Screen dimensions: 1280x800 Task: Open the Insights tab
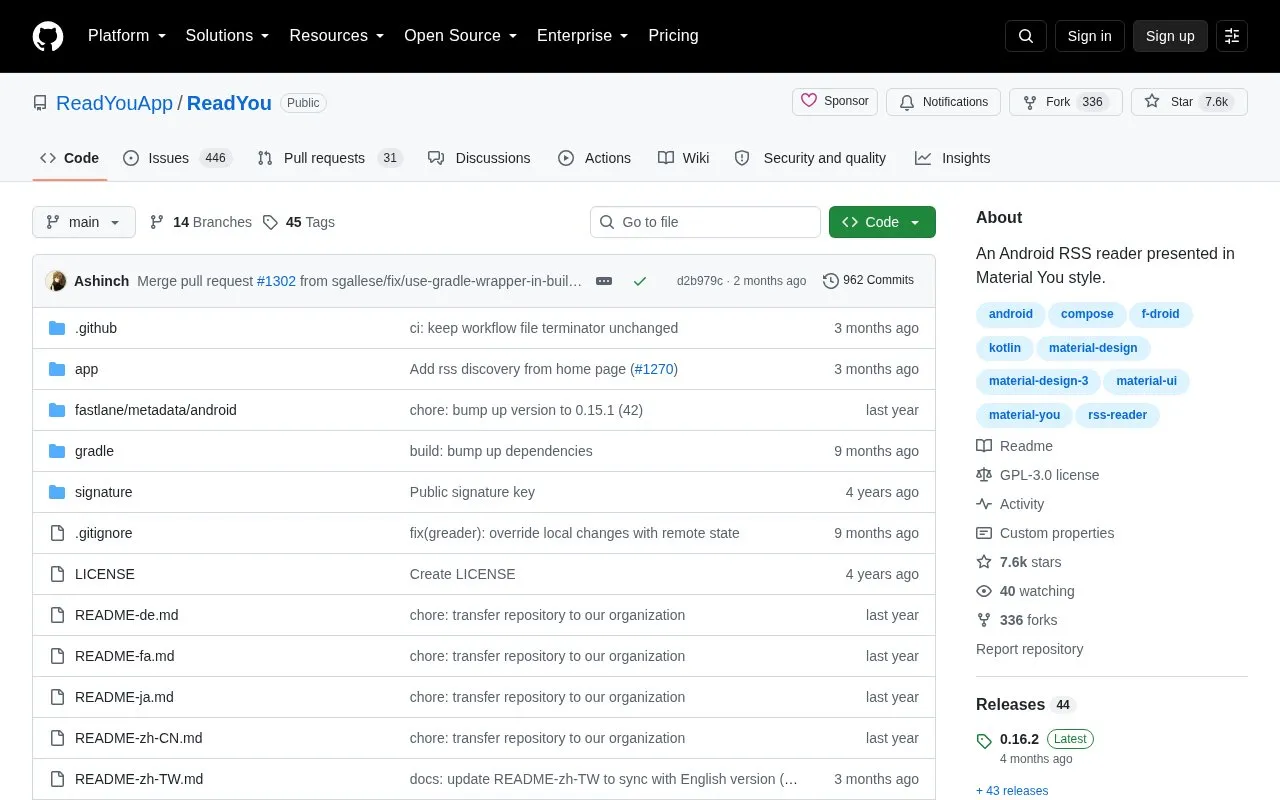point(952,158)
